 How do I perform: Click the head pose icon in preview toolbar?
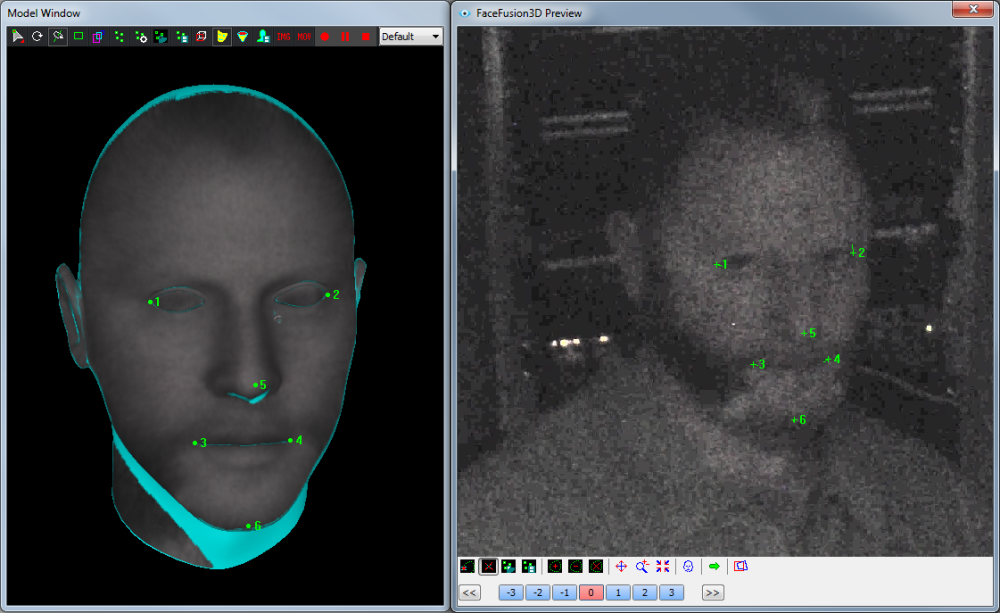click(x=687, y=566)
